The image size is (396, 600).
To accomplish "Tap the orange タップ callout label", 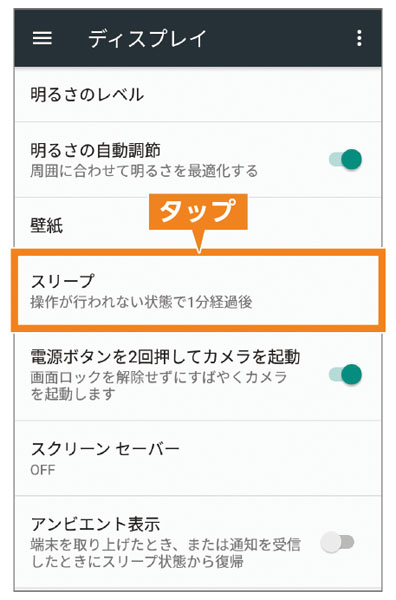I will click(198, 212).
